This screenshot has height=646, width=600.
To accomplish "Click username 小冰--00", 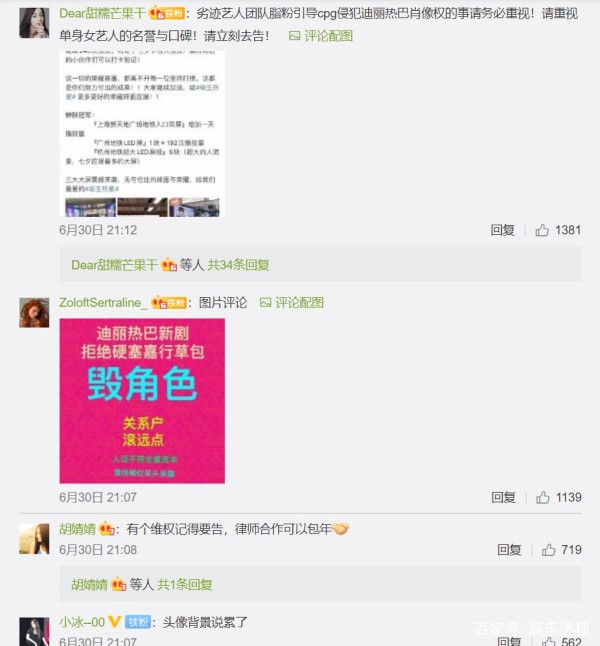I will click(x=82, y=622).
